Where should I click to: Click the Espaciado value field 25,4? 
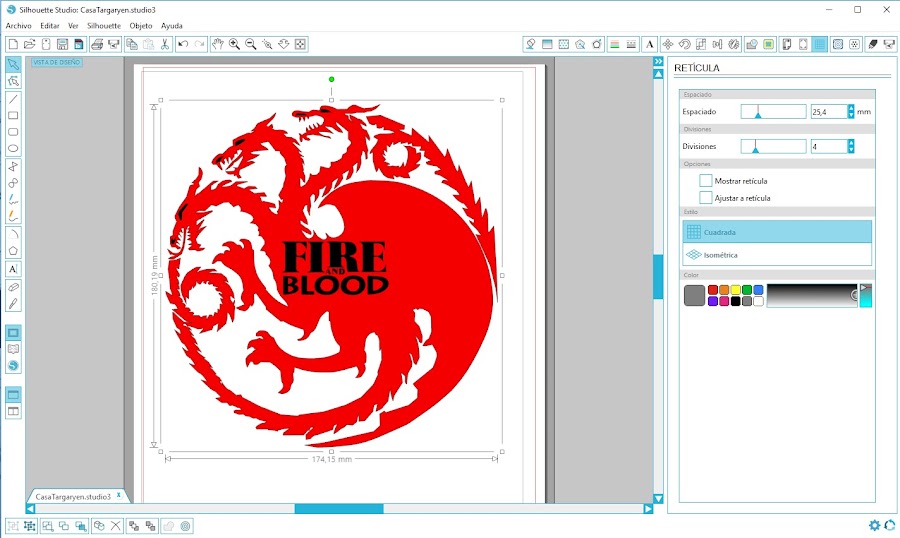click(x=829, y=112)
